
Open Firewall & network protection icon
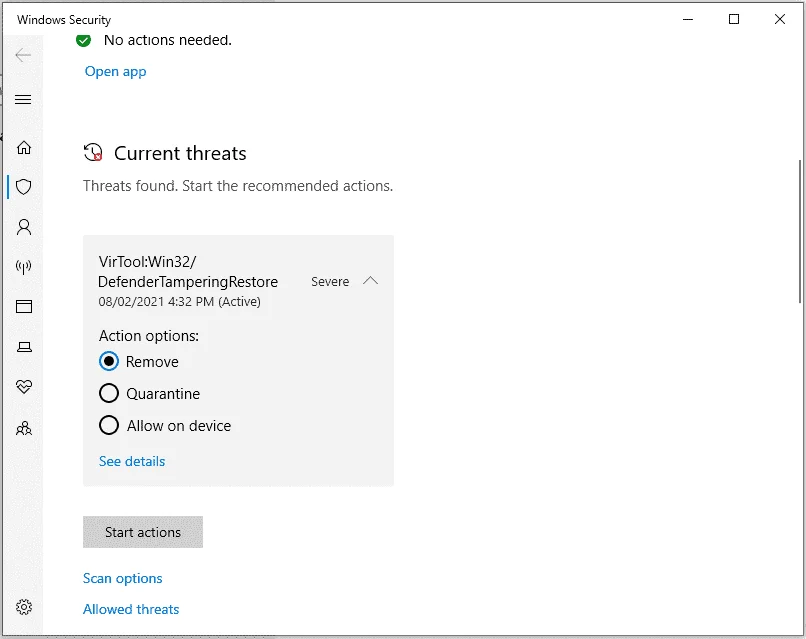(24, 267)
